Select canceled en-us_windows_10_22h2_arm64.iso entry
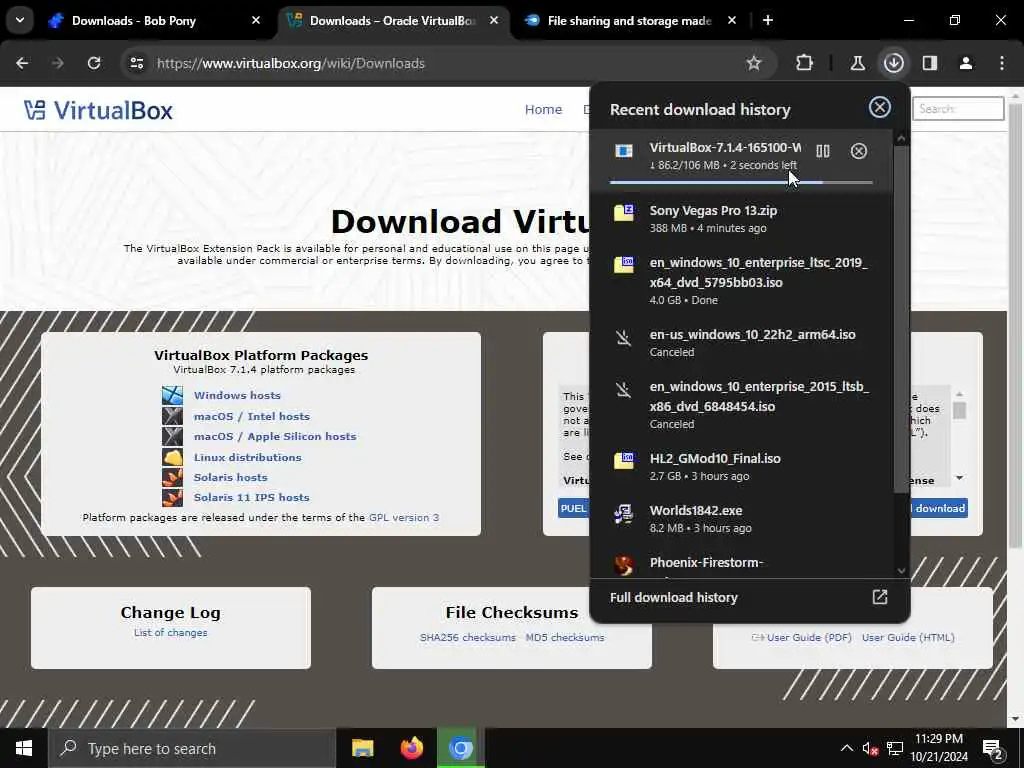Screen dimensions: 1024x768 tap(741, 343)
